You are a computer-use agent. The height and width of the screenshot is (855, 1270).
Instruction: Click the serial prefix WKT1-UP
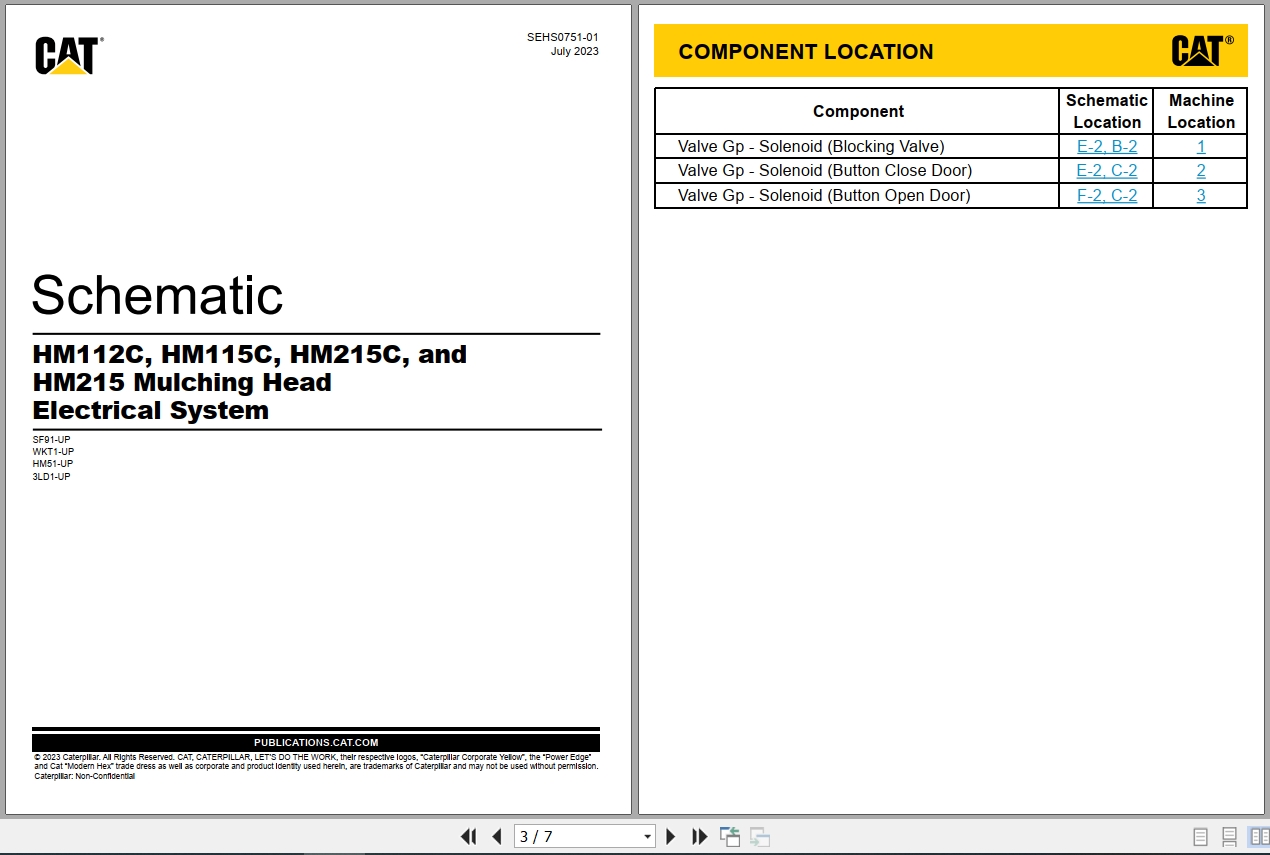tap(53, 451)
